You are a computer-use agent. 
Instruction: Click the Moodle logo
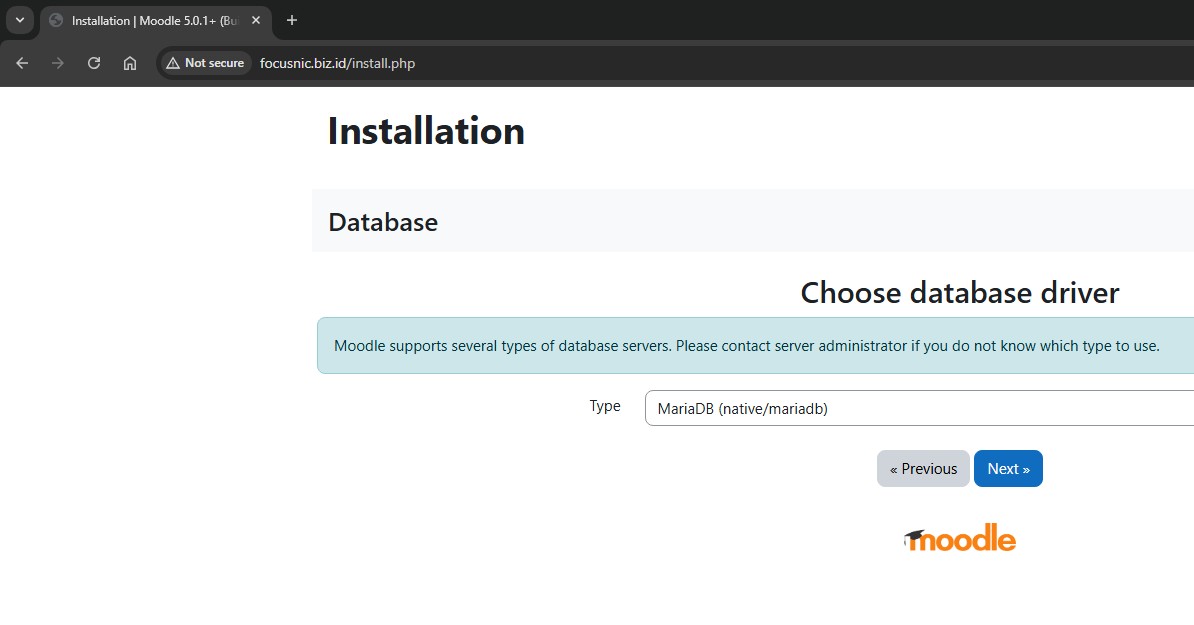(960, 538)
